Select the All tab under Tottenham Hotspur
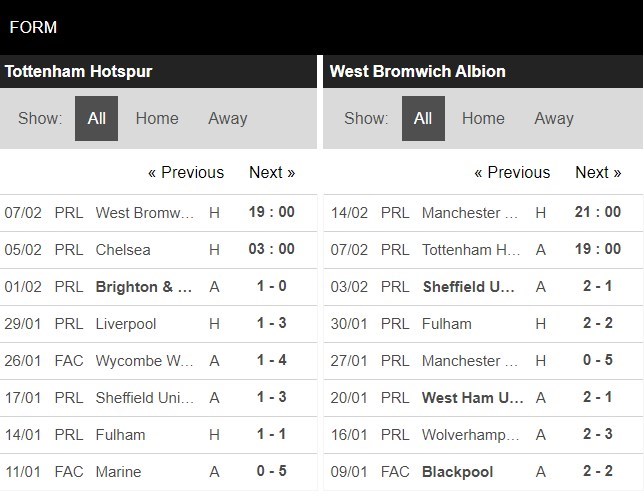 pyautogui.click(x=96, y=118)
